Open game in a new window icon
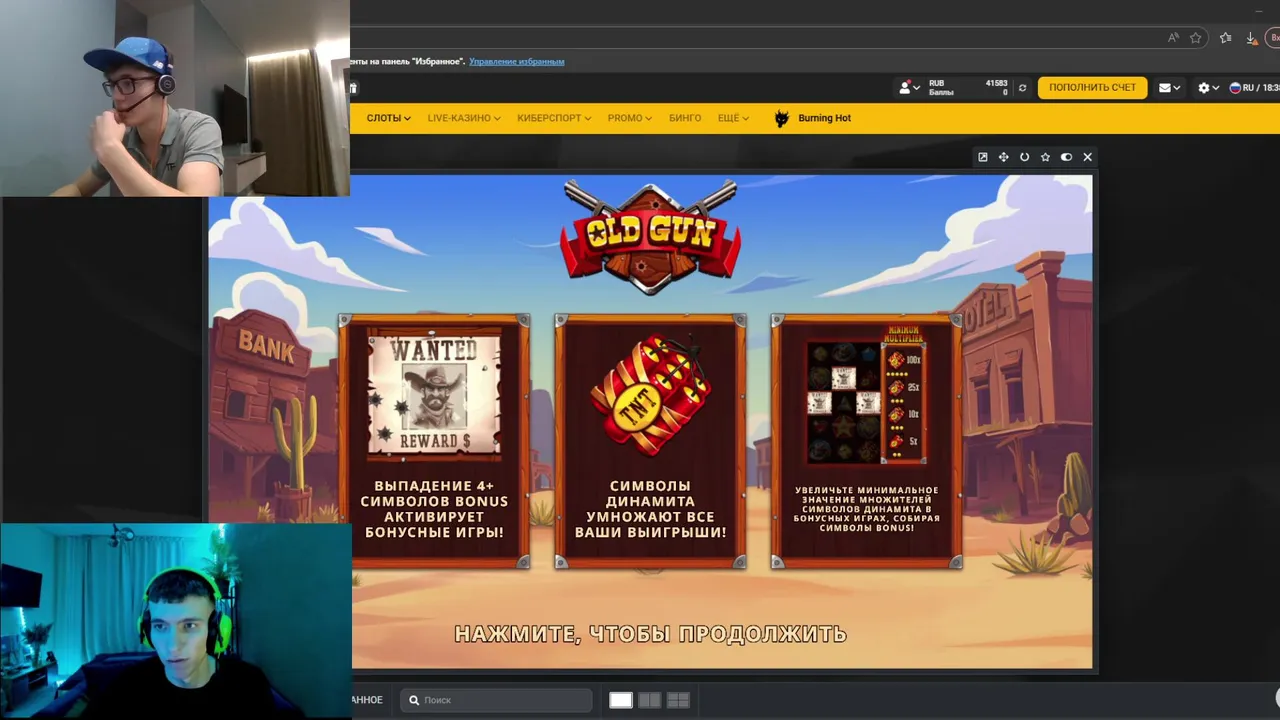Image resolution: width=1280 pixels, height=720 pixels. 983,157
